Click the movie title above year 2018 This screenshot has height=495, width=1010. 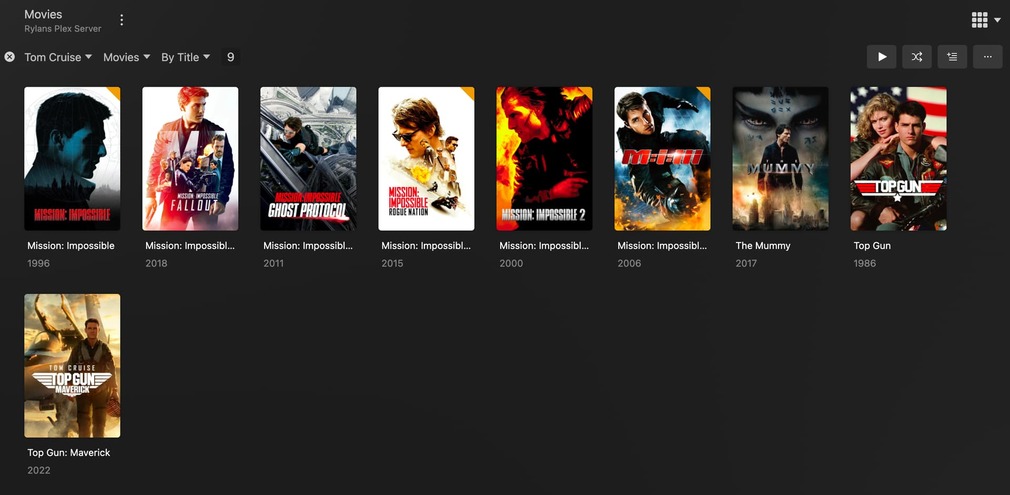pyautogui.click(x=190, y=246)
